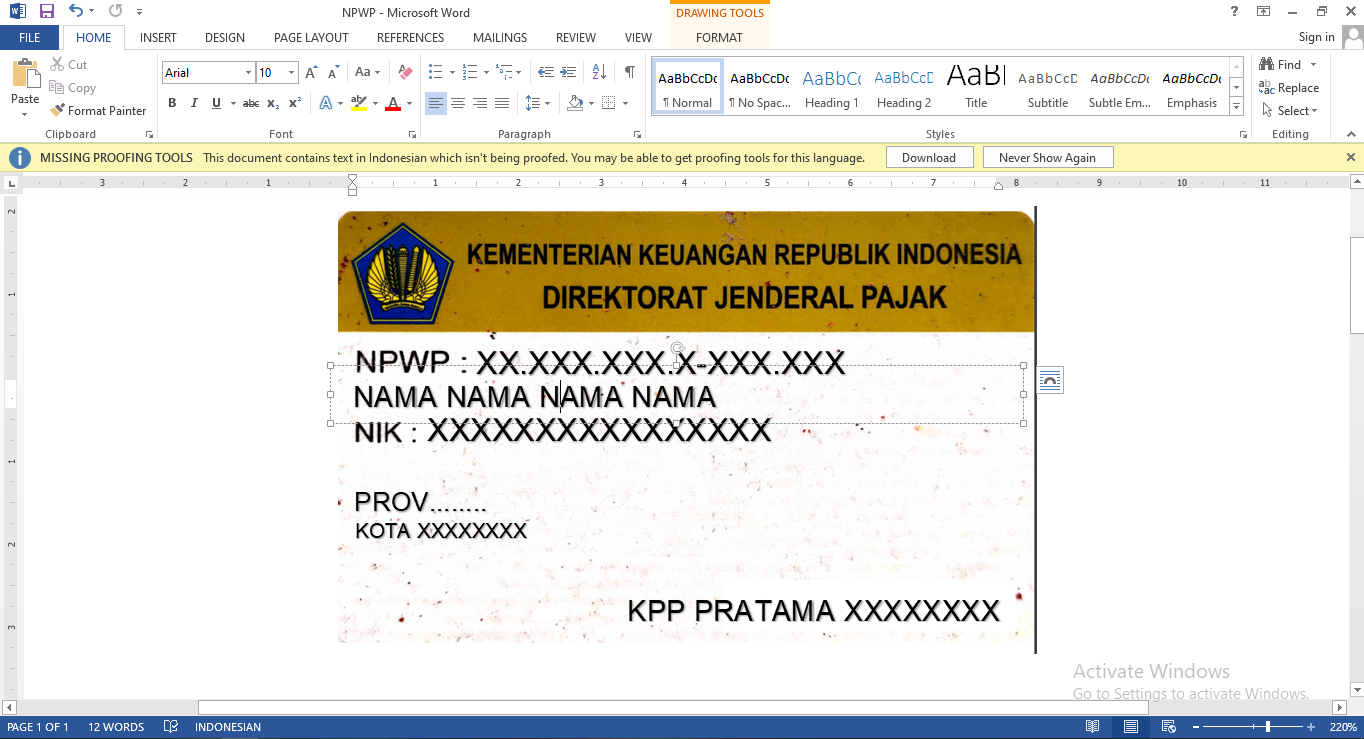
Task: Apply superscript formatting
Action: pos(293,103)
